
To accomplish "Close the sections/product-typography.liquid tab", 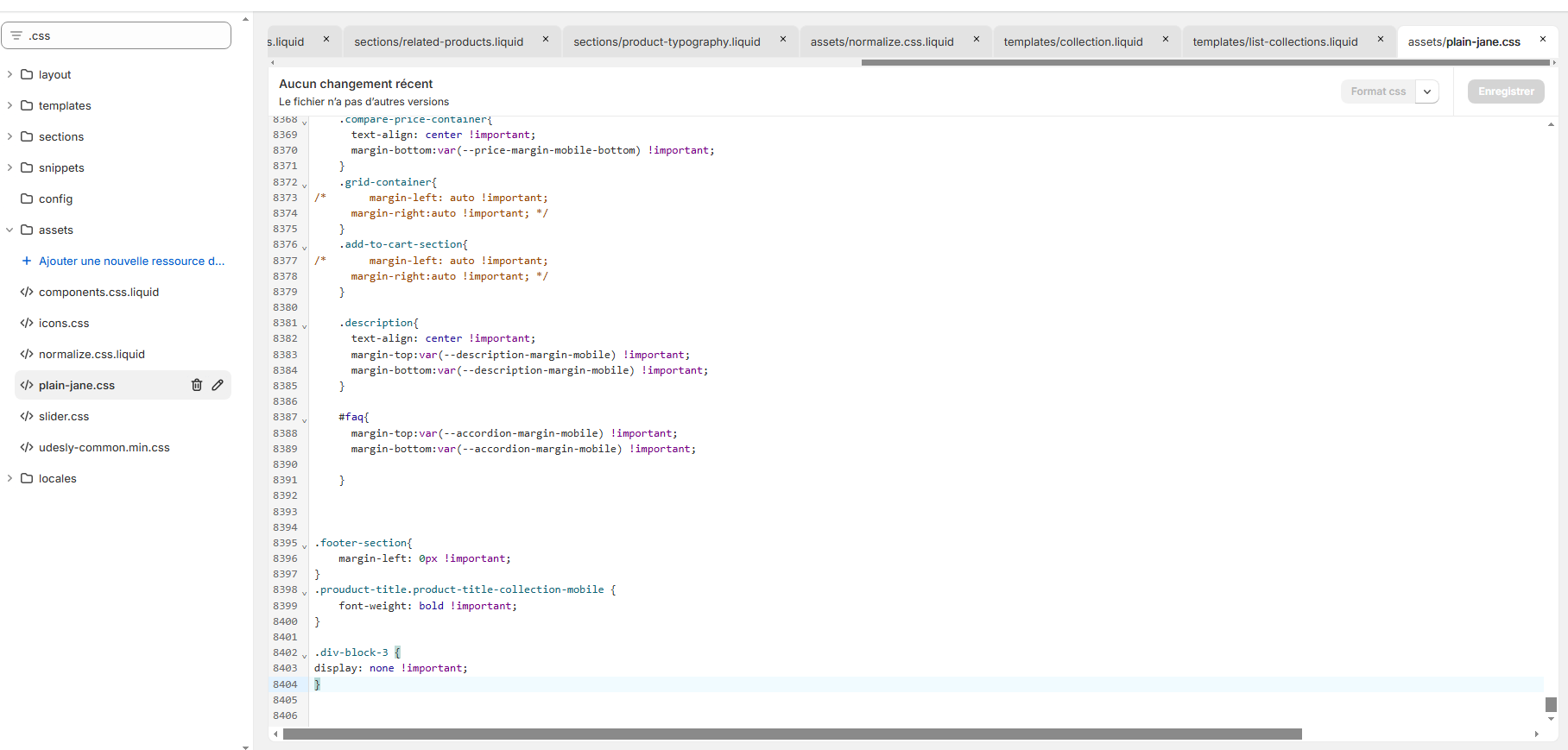I will (783, 39).
